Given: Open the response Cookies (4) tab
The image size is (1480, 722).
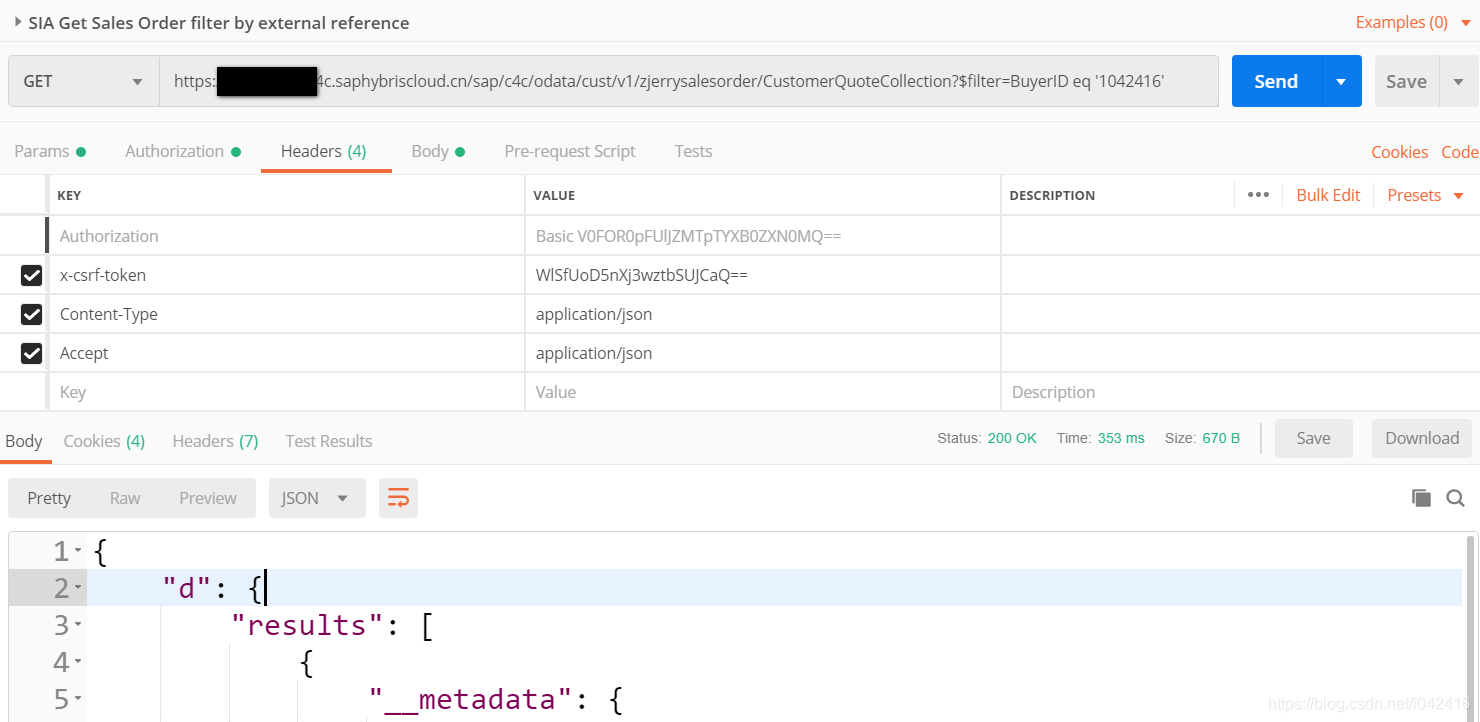Looking at the screenshot, I should (x=104, y=441).
